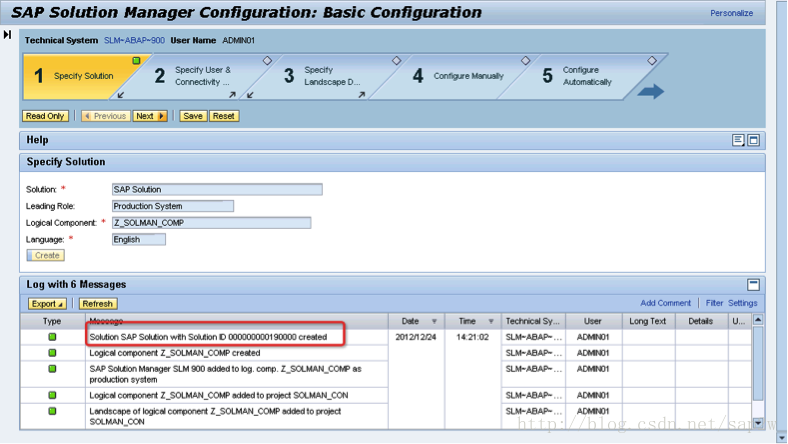Click date cell 2012/12/24
This screenshot has width=788, height=444.
[415, 337]
